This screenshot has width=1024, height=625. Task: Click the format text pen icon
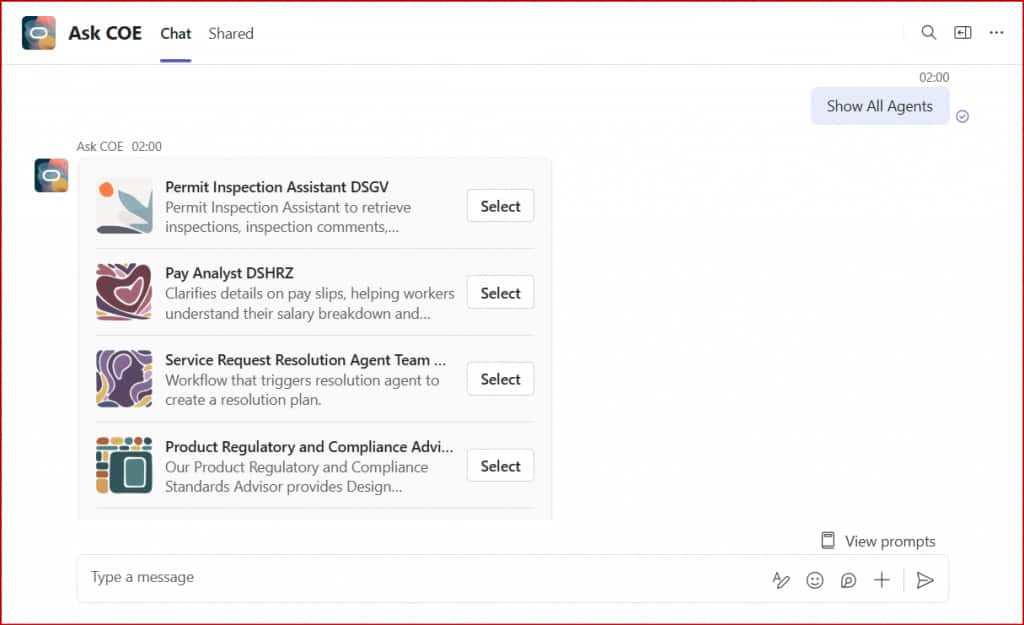click(781, 580)
